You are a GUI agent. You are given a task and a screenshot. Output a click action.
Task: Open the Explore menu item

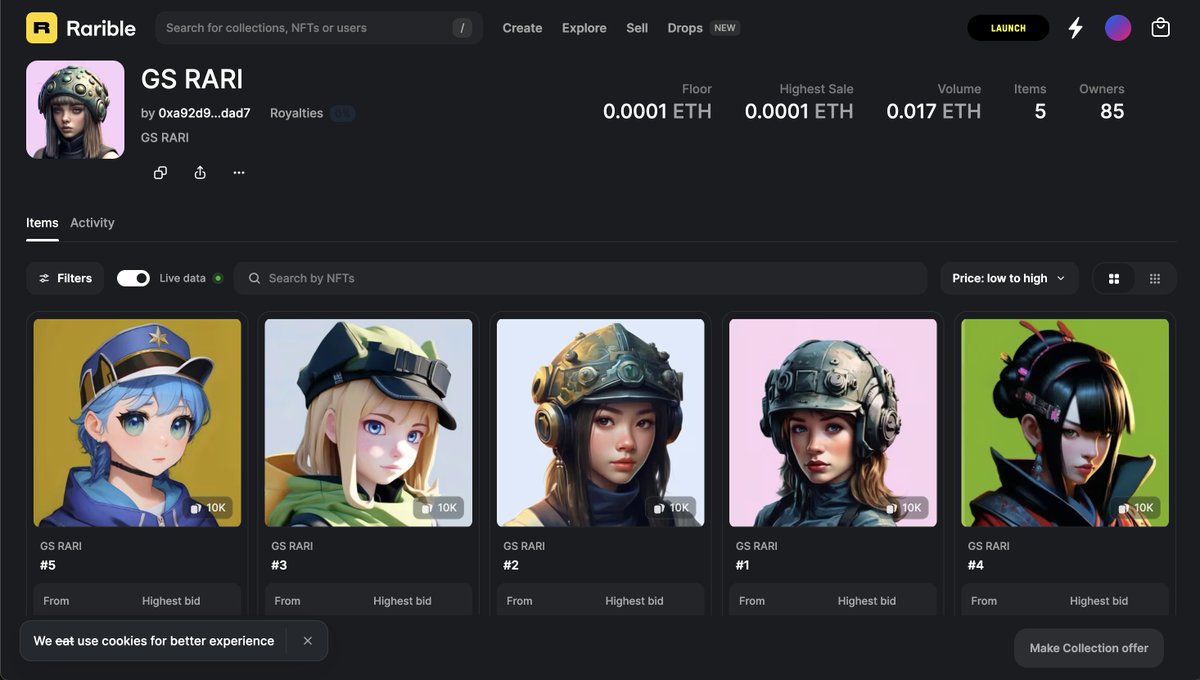584,28
